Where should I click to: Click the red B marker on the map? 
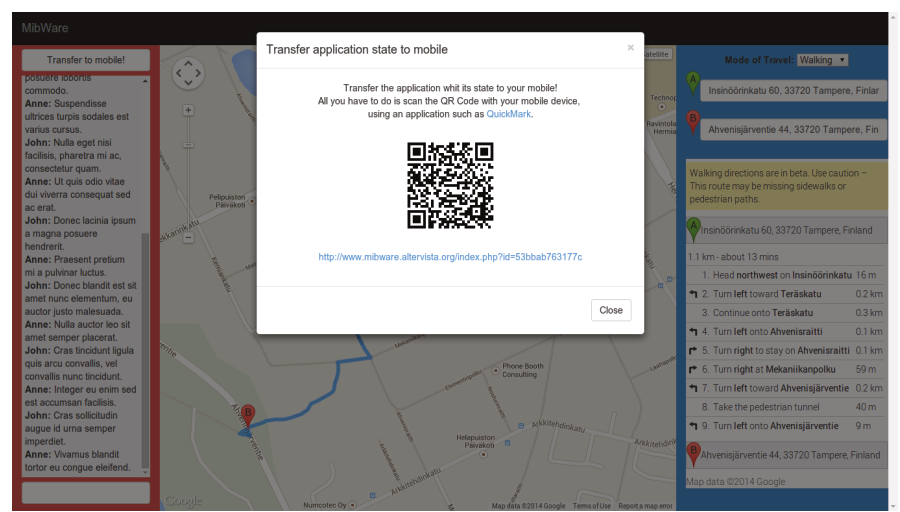248,414
